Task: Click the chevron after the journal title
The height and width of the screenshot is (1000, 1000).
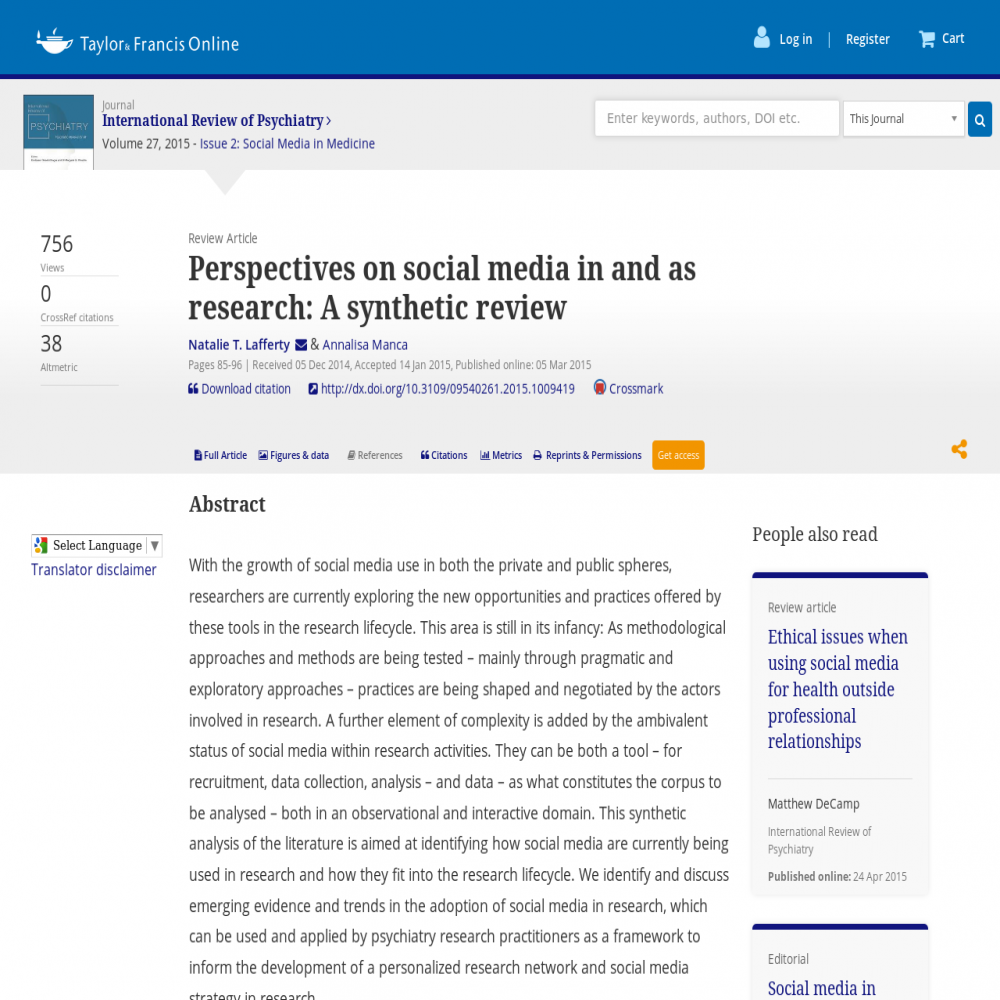Action: 328,121
